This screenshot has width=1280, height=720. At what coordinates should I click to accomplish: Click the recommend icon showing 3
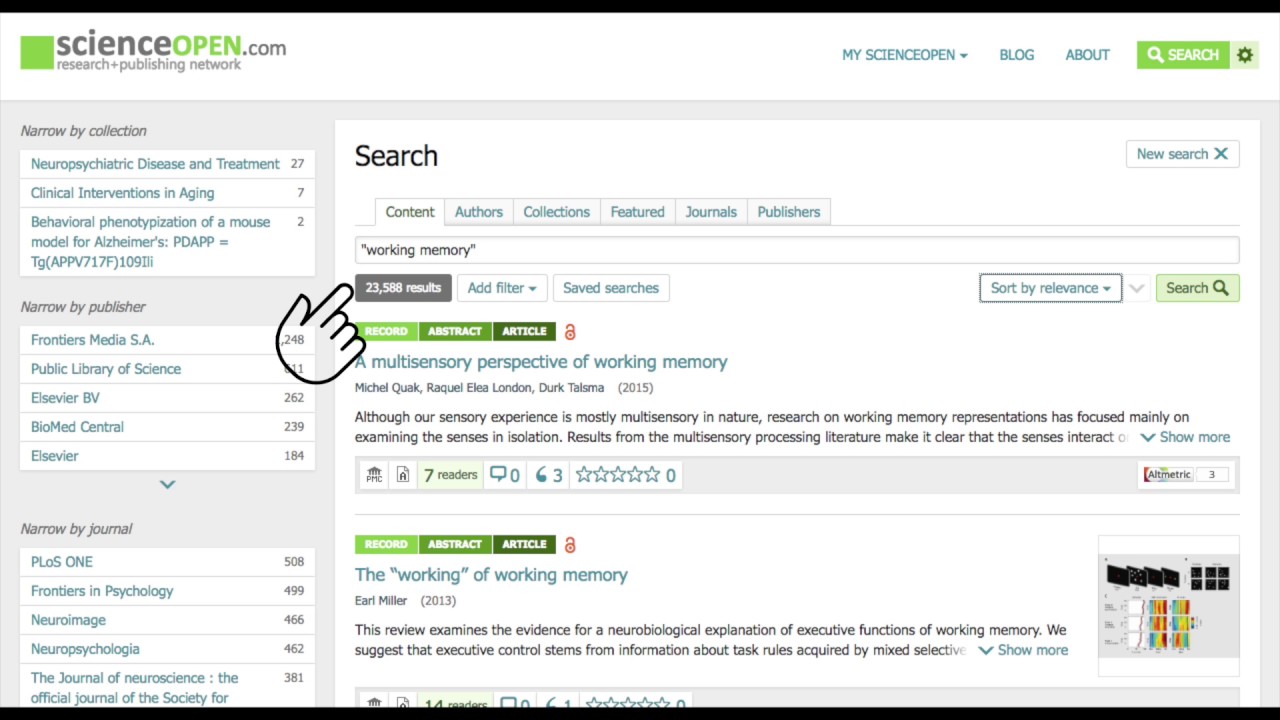548,475
